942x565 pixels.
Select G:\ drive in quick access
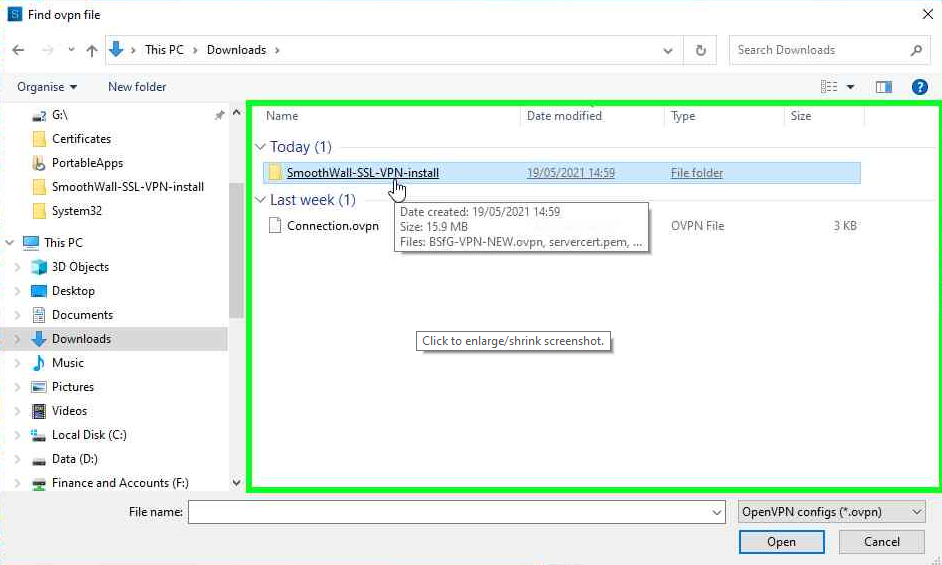point(59,115)
